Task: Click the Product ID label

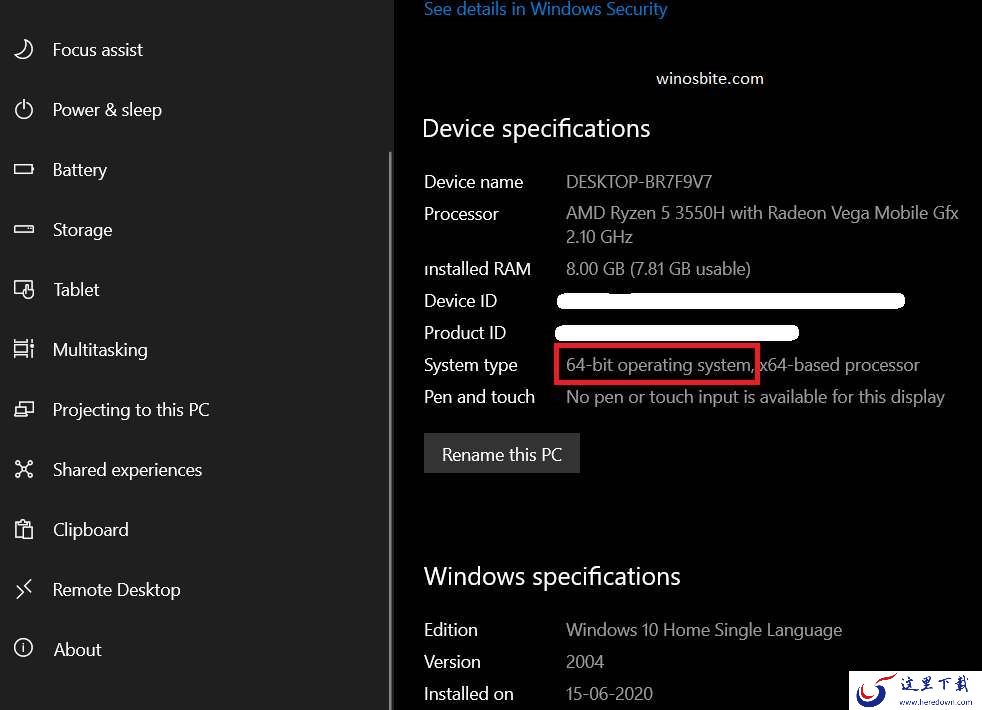Action: click(x=465, y=333)
